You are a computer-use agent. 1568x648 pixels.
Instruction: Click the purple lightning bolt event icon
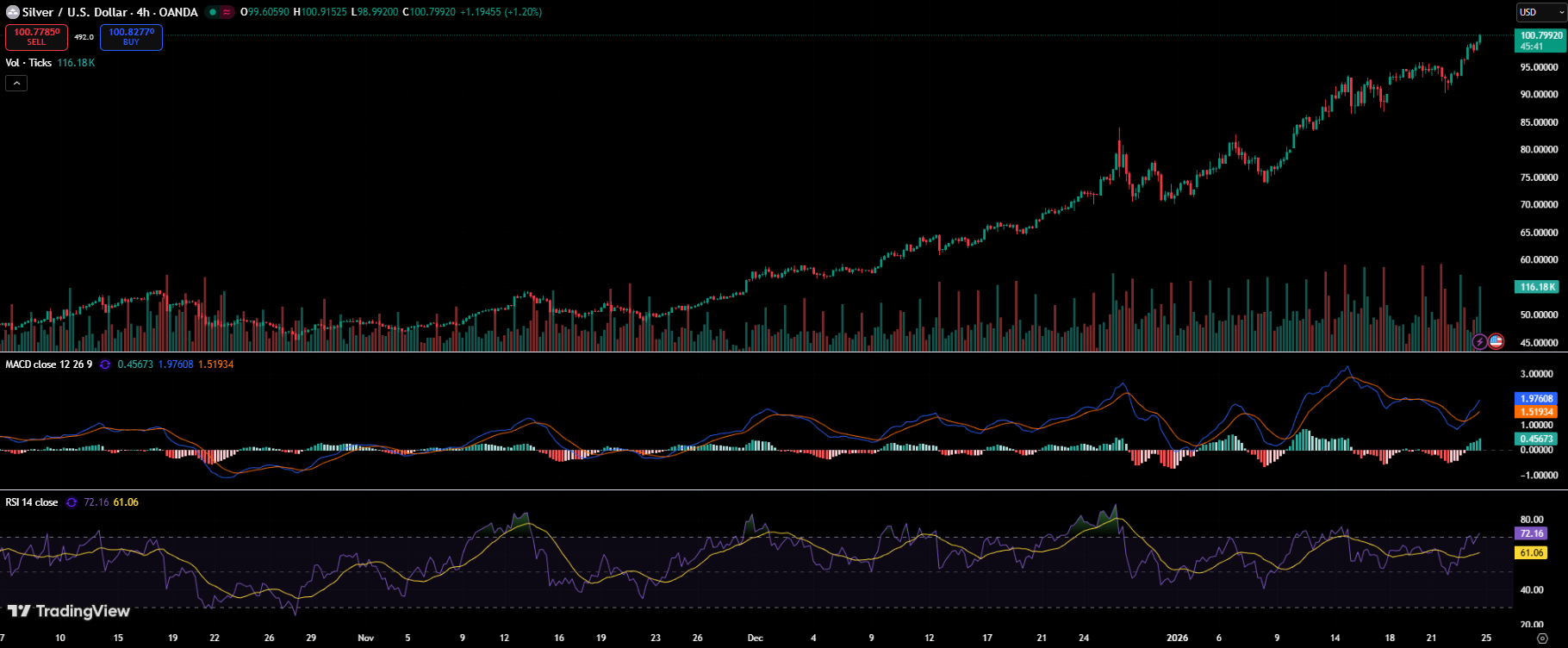[1479, 341]
